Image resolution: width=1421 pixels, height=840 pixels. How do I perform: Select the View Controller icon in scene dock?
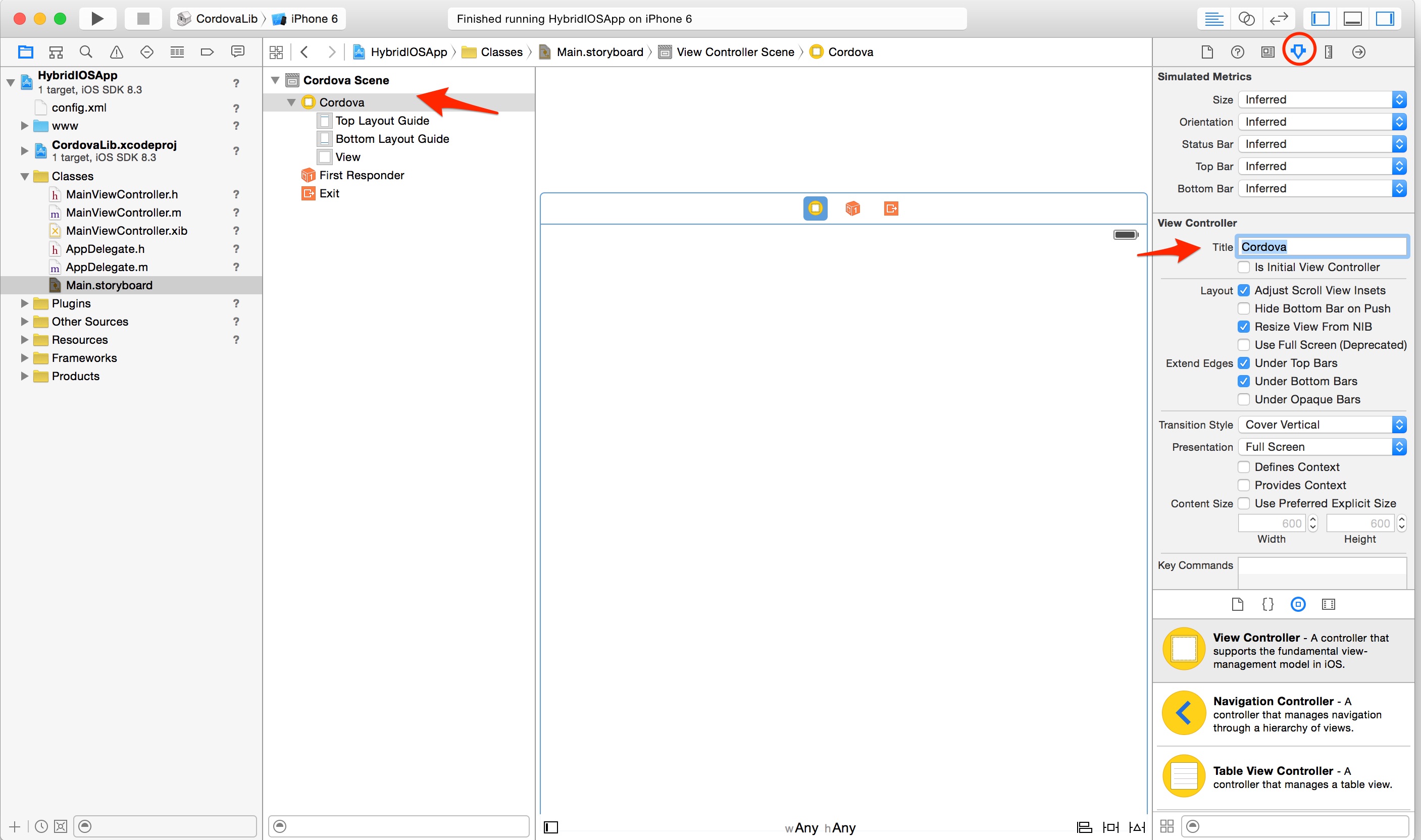pyautogui.click(x=815, y=208)
